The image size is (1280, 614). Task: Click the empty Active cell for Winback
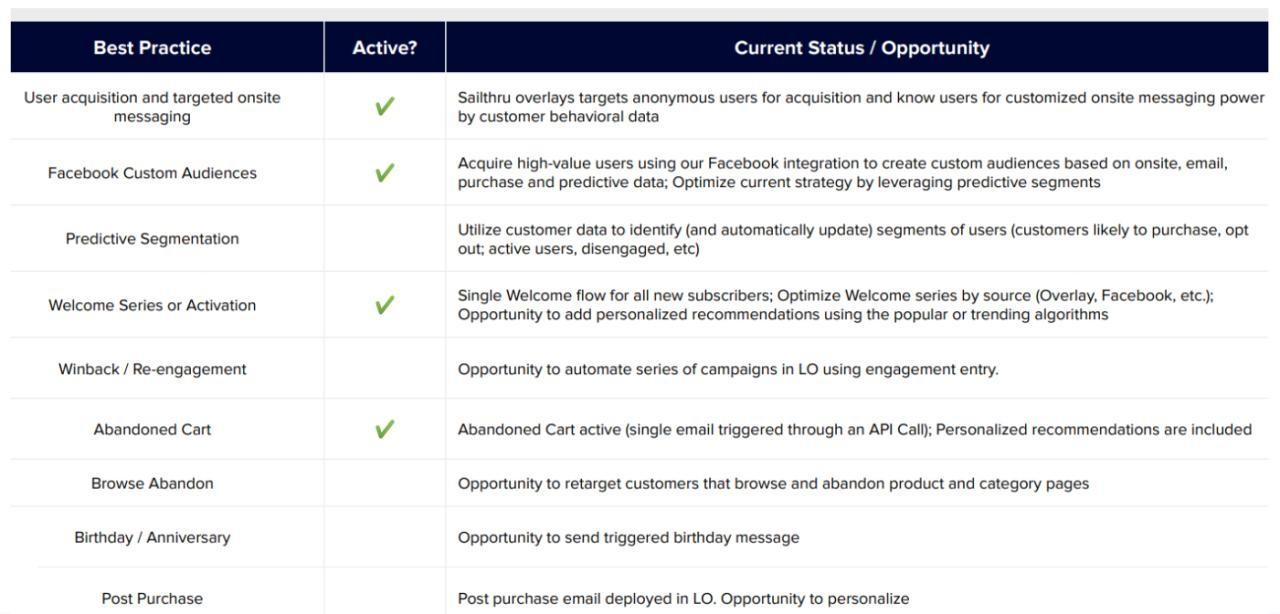click(x=384, y=369)
